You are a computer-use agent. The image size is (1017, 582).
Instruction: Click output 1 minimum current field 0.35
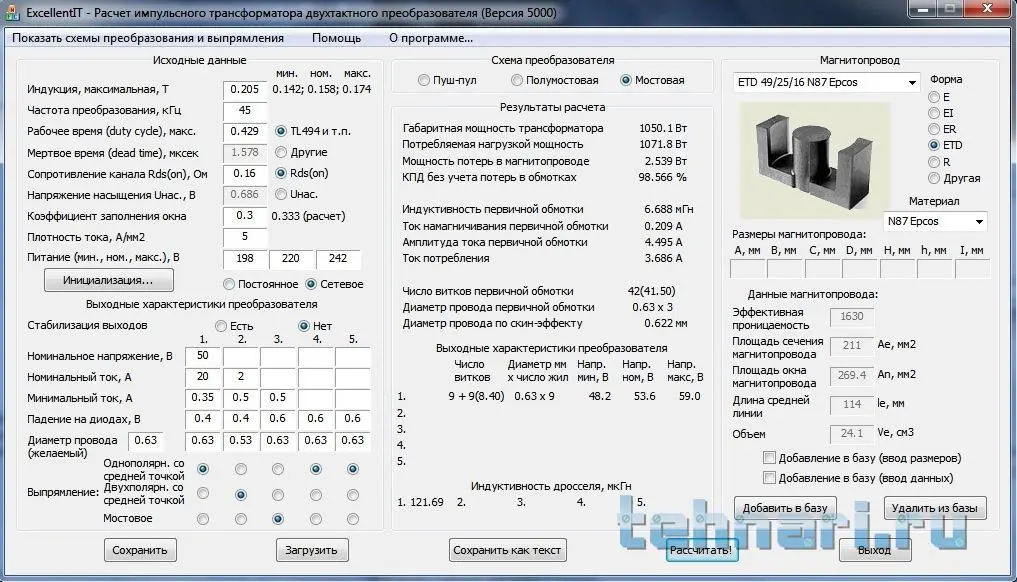[202, 398]
